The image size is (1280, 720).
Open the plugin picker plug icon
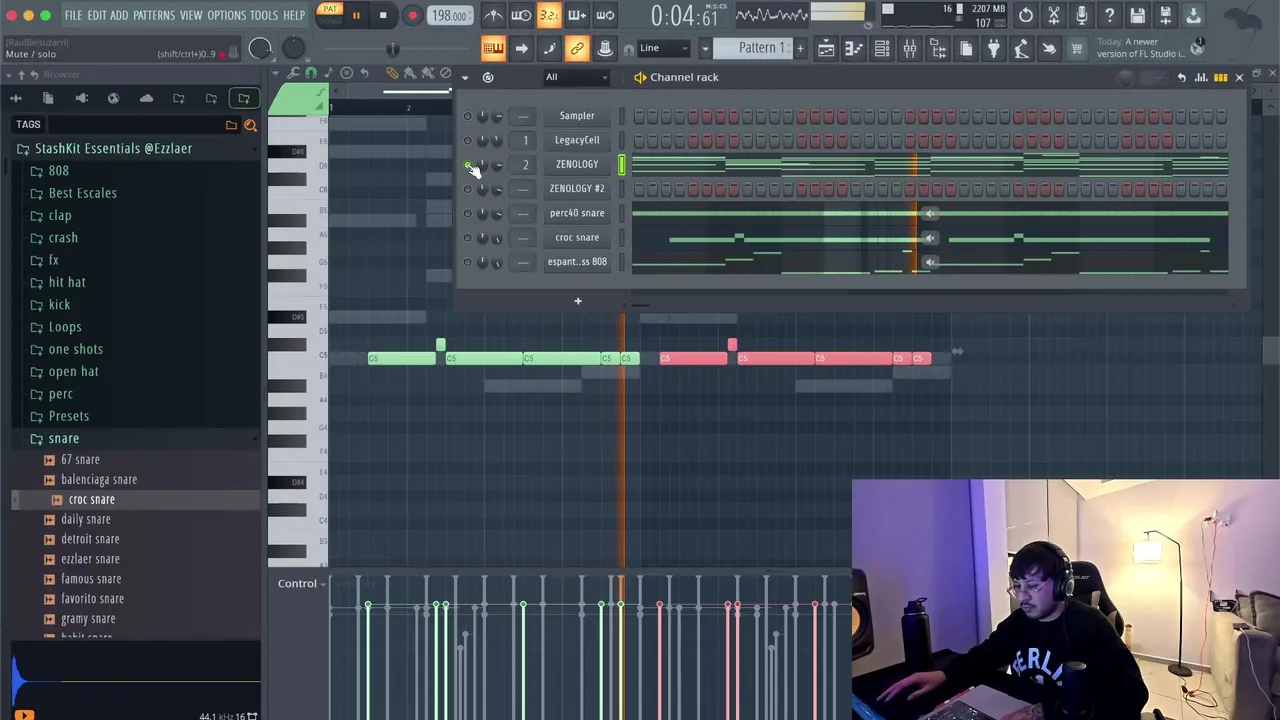point(993,48)
